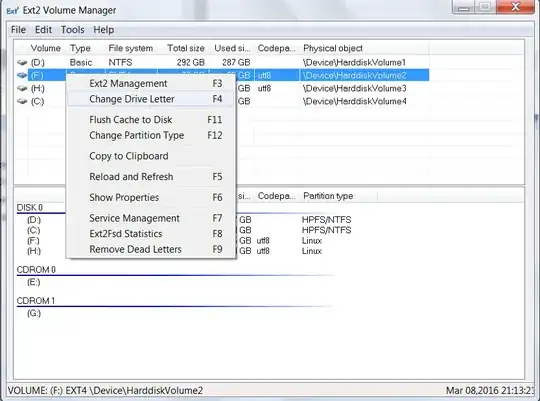The height and width of the screenshot is (401, 540).
Task: Click the Ext2 Volume Manager title icon
Action: [x=12, y=11]
